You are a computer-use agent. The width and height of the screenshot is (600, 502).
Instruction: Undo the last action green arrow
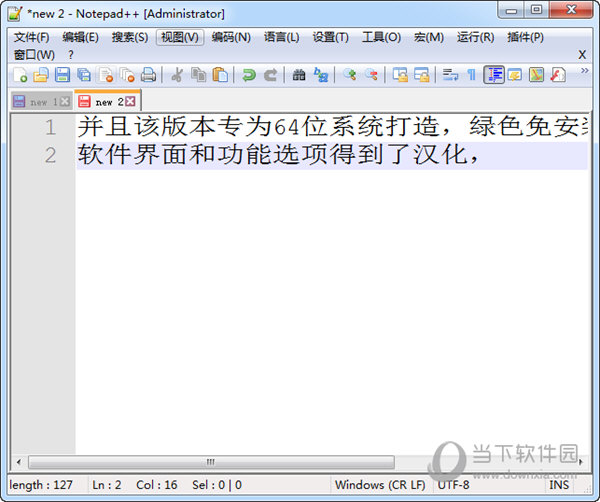pyautogui.click(x=249, y=75)
